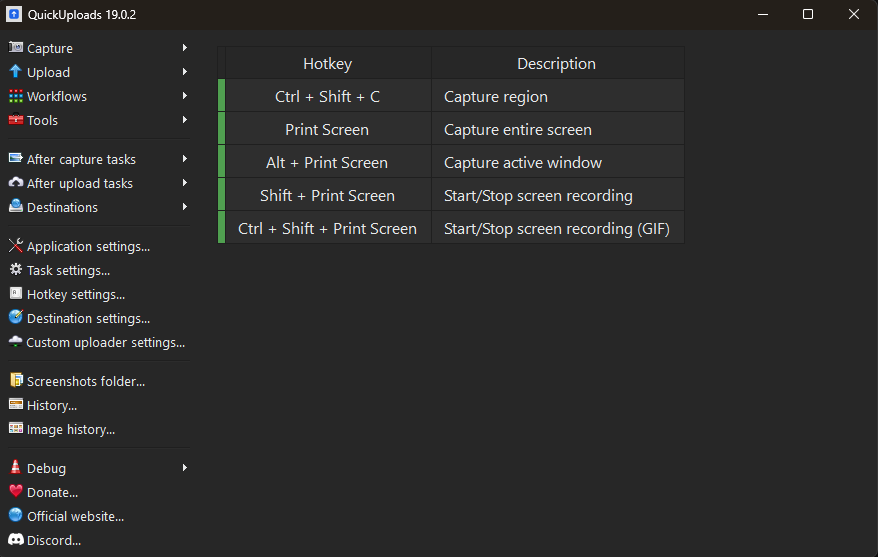Image resolution: width=878 pixels, height=557 pixels.
Task: Click the red Tools toolbox icon
Action: [16, 120]
